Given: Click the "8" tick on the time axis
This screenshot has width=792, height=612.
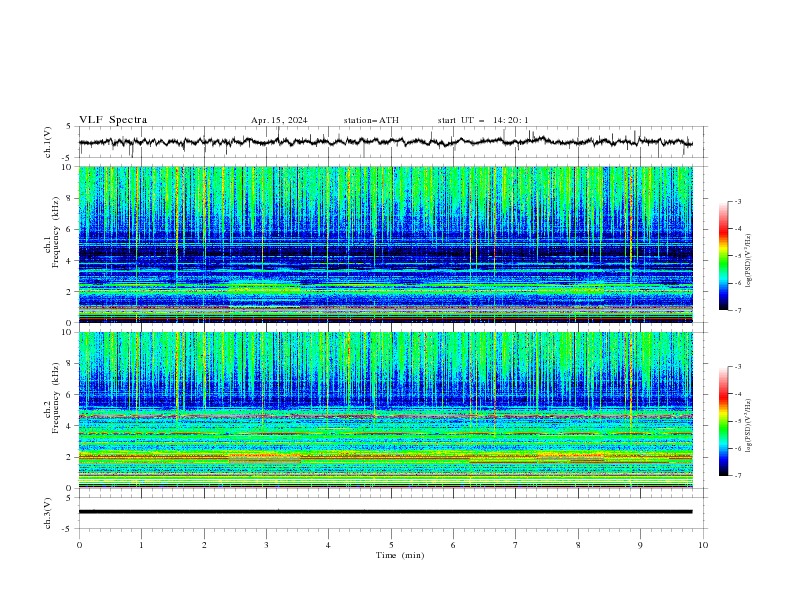Looking at the screenshot, I should 578,545.
